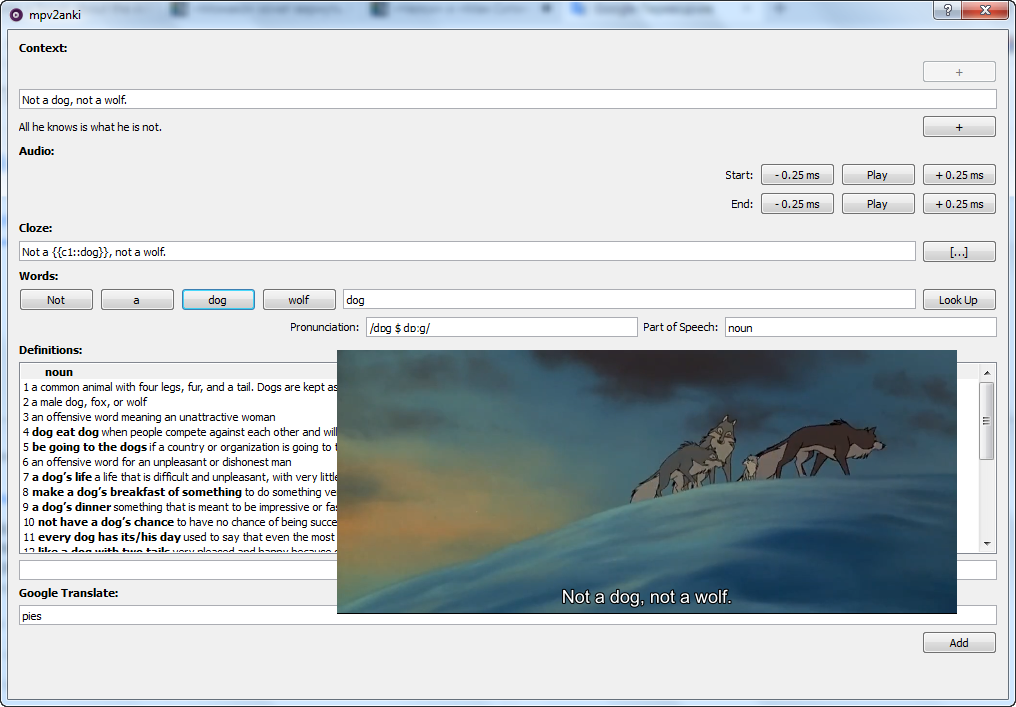Select the word "wolf" button

point(299,300)
